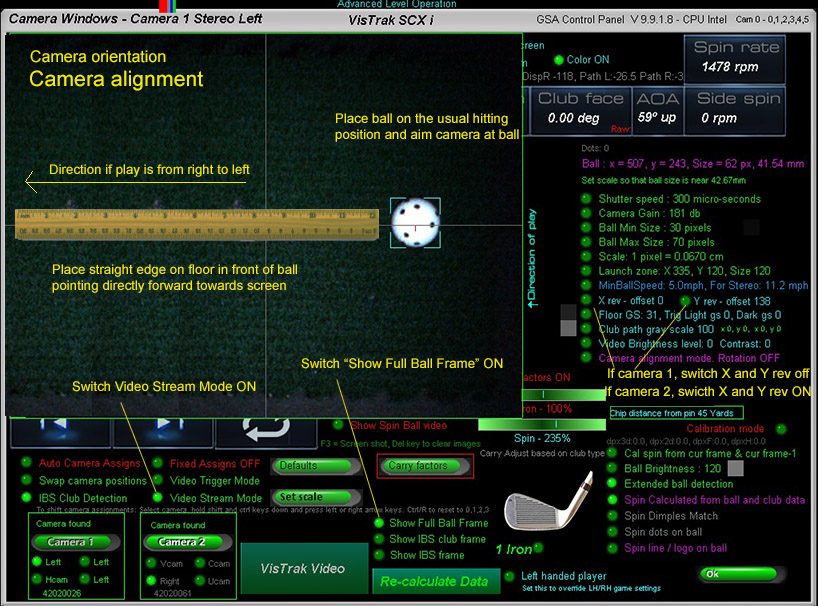This screenshot has height=606, width=818.
Task: Toggle Show IBS frame
Action: 379,555
